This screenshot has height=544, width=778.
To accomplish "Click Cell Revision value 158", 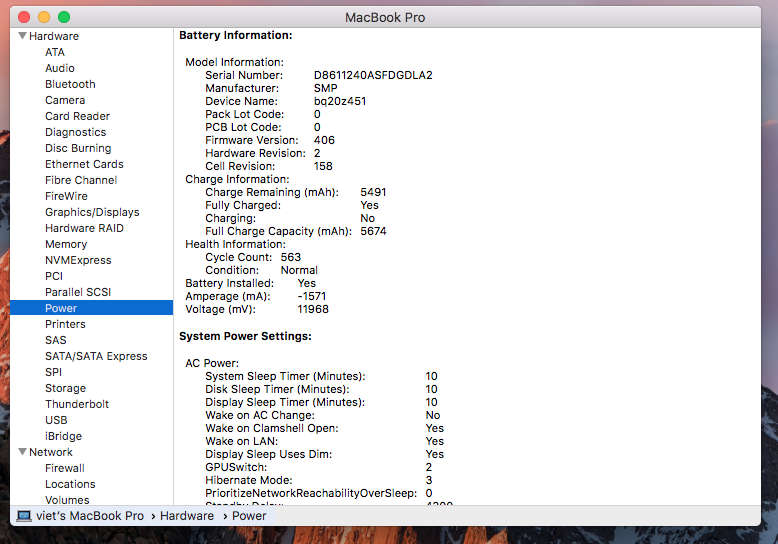I will click(323, 166).
